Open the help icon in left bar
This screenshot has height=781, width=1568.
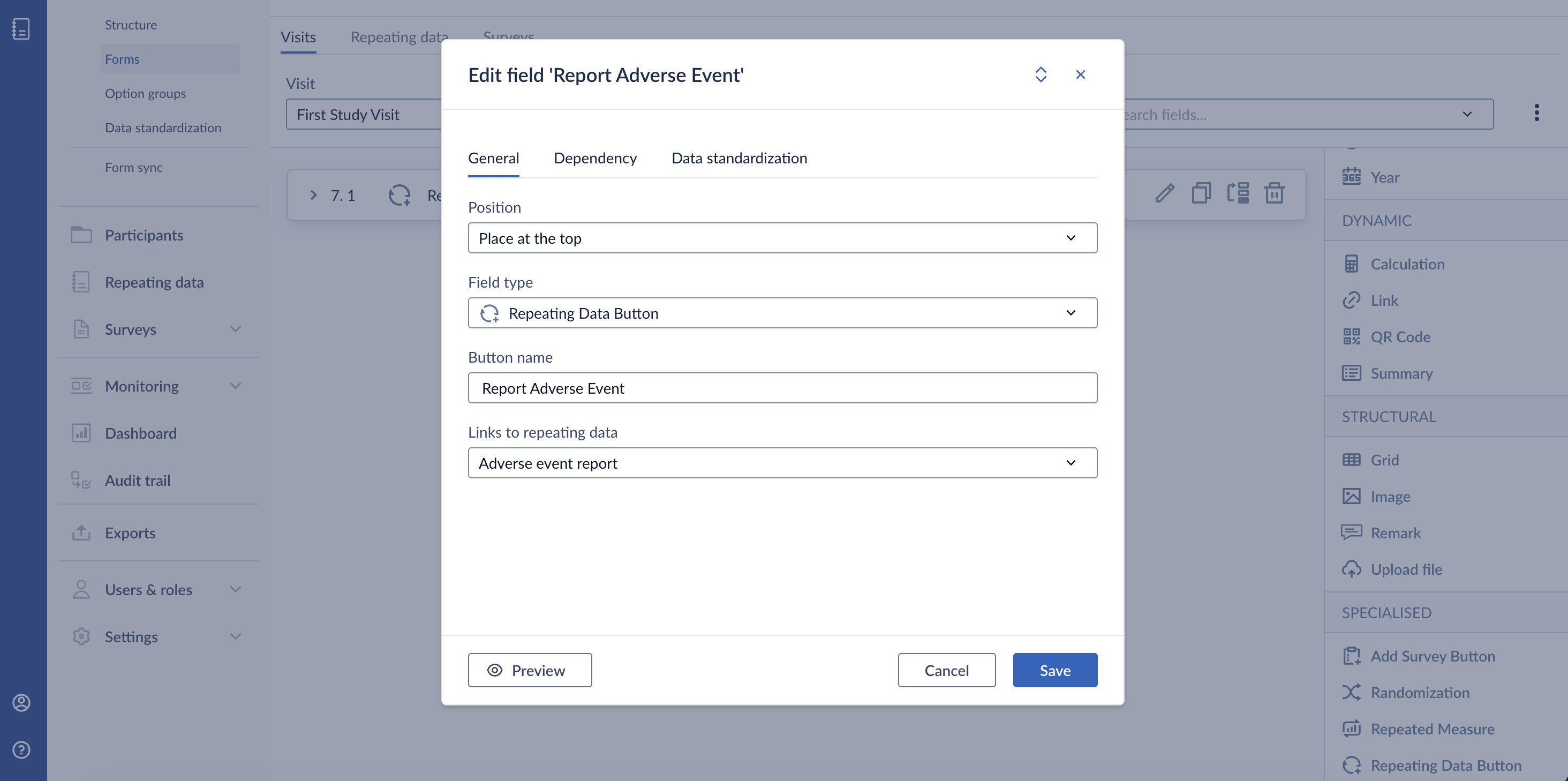click(22, 749)
